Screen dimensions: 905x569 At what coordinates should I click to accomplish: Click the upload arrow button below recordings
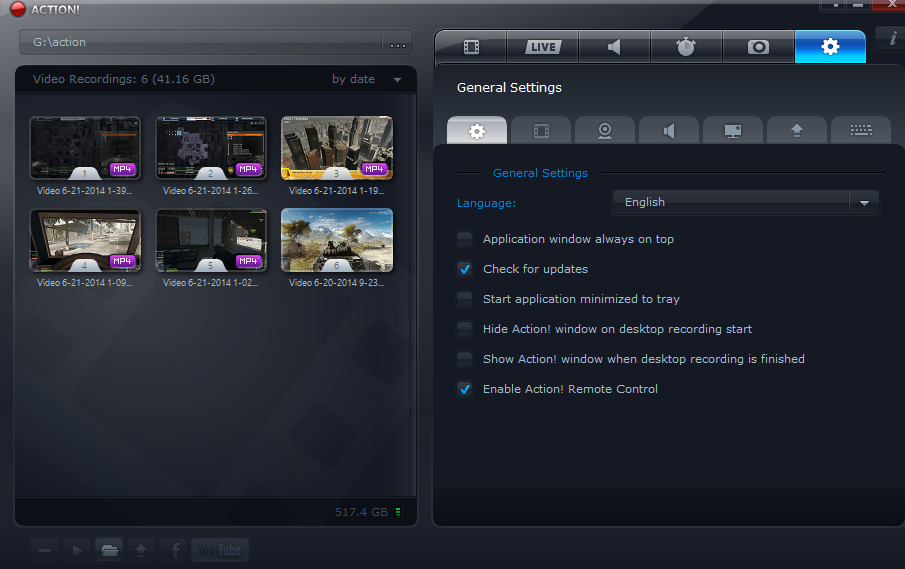point(141,551)
